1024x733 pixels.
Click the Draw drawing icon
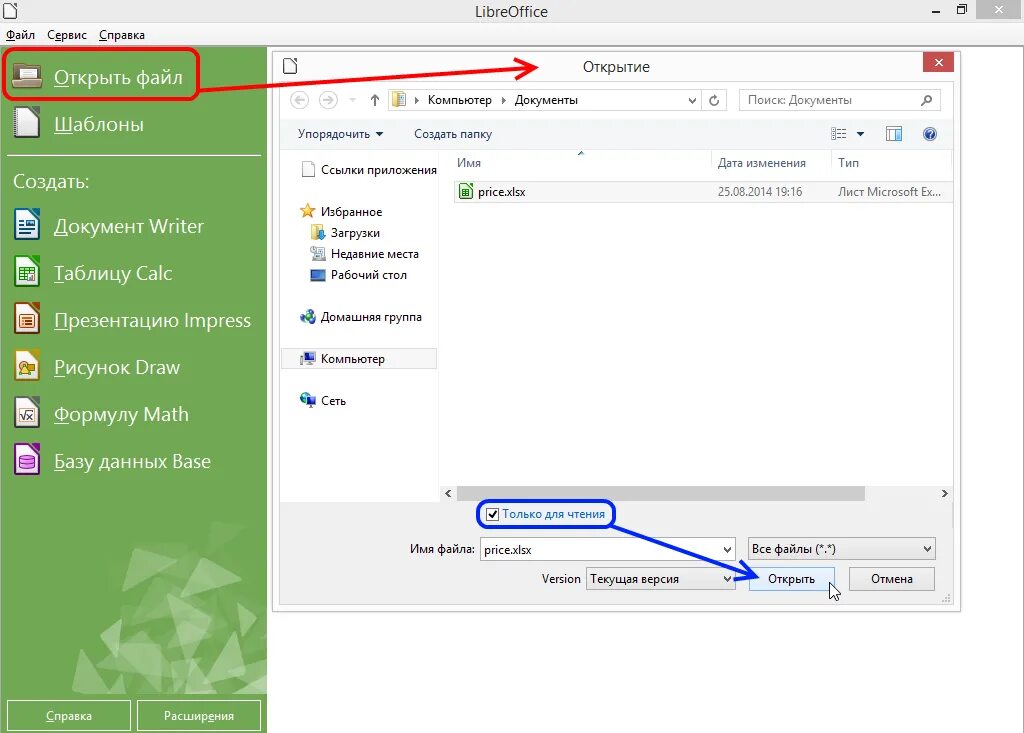(x=27, y=366)
